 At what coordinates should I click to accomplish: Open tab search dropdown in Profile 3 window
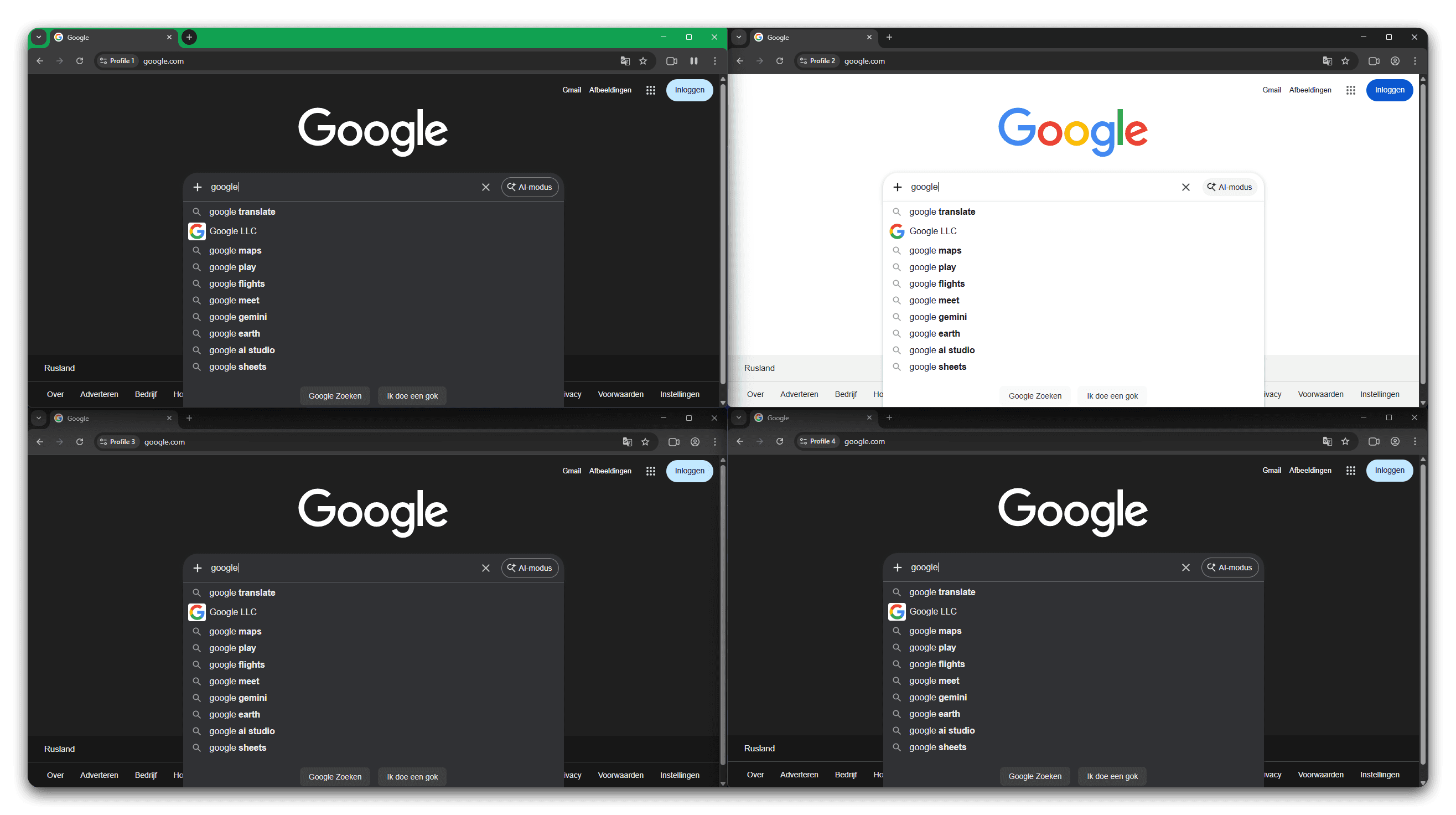38,418
